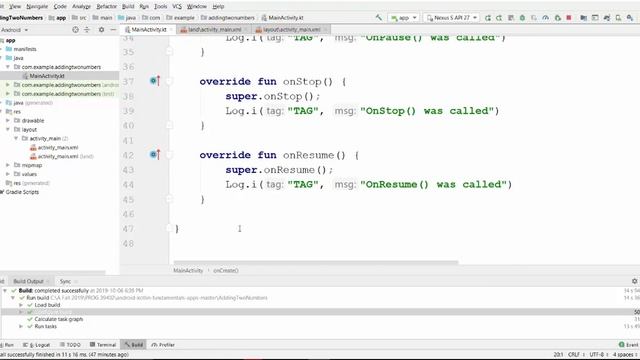
Task: Click the Collapse All icon in the Project panel
Action: (87, 30)
